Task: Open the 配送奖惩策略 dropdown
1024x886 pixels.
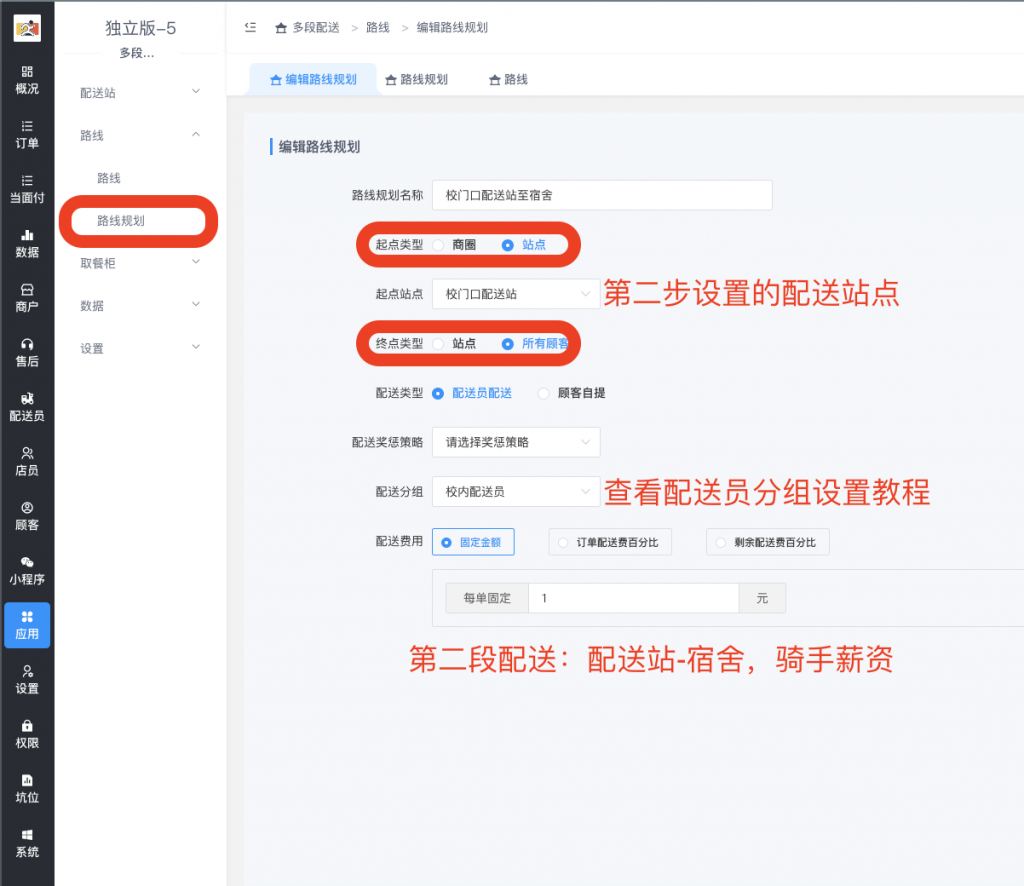Action: 516,442
